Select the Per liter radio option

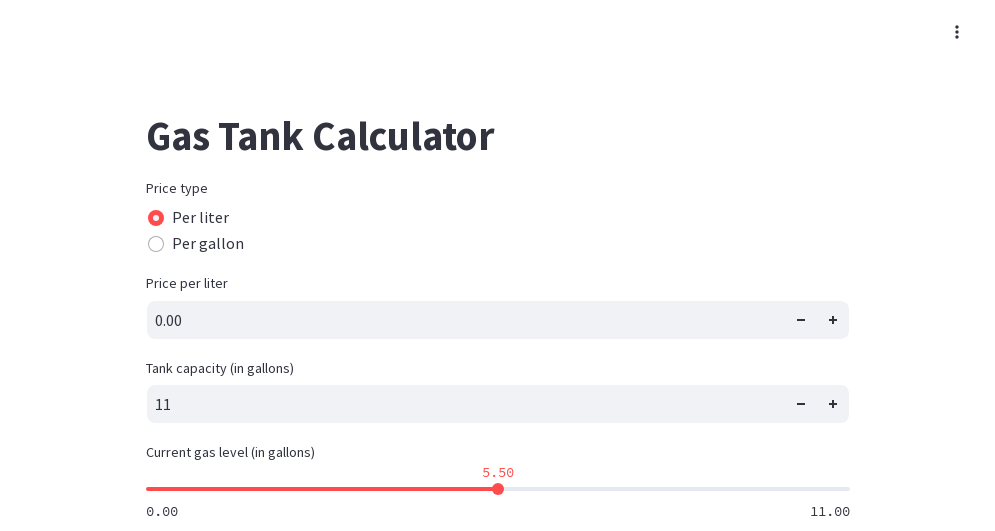[156, 218]
